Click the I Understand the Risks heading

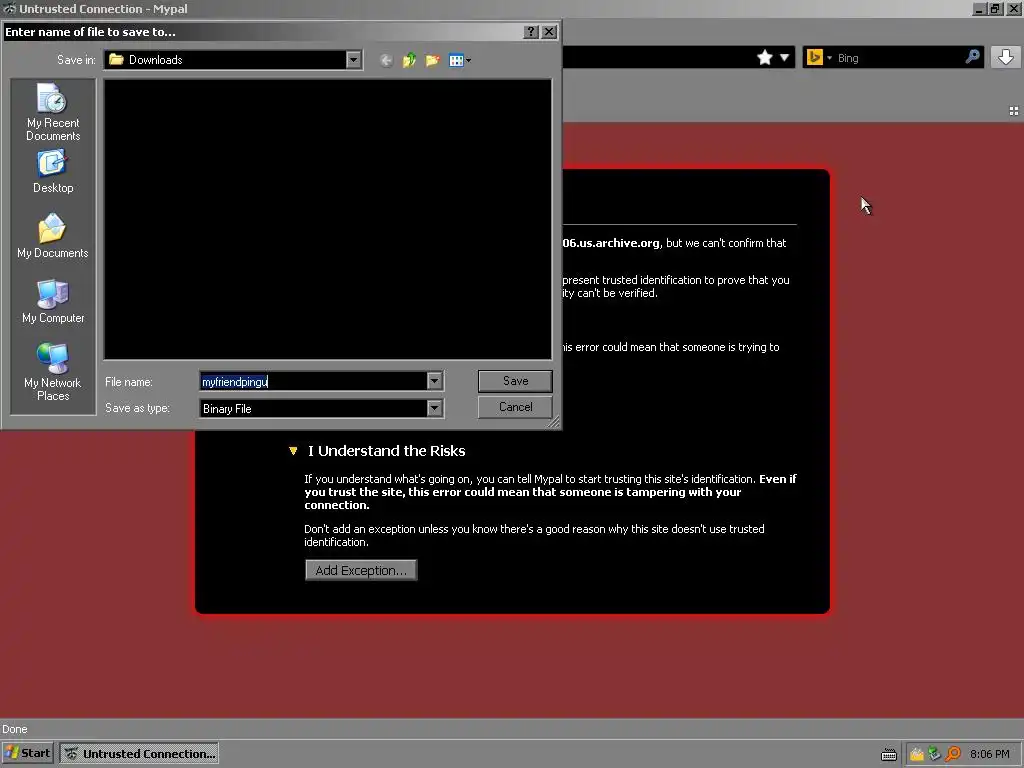(387, 451)
